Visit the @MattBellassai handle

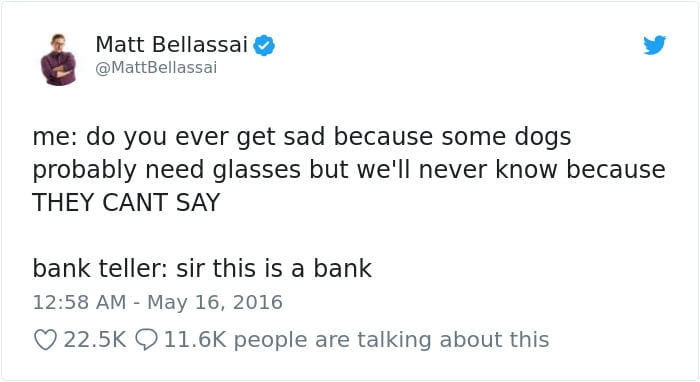point(156,68)
